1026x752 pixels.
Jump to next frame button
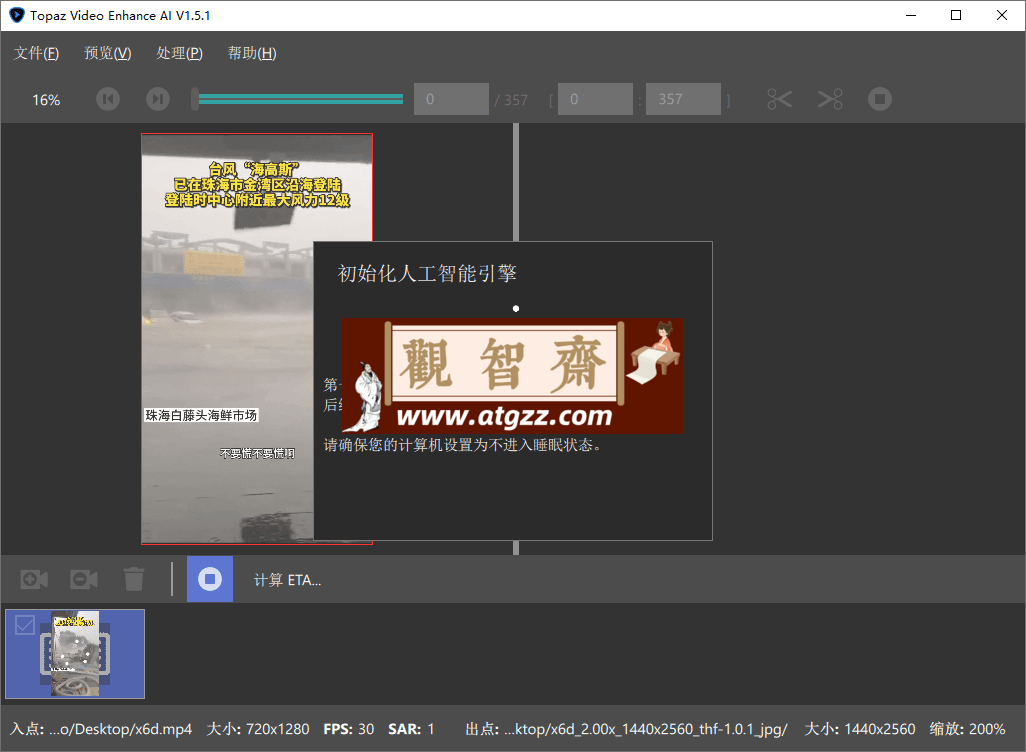[x=158, y=99]
